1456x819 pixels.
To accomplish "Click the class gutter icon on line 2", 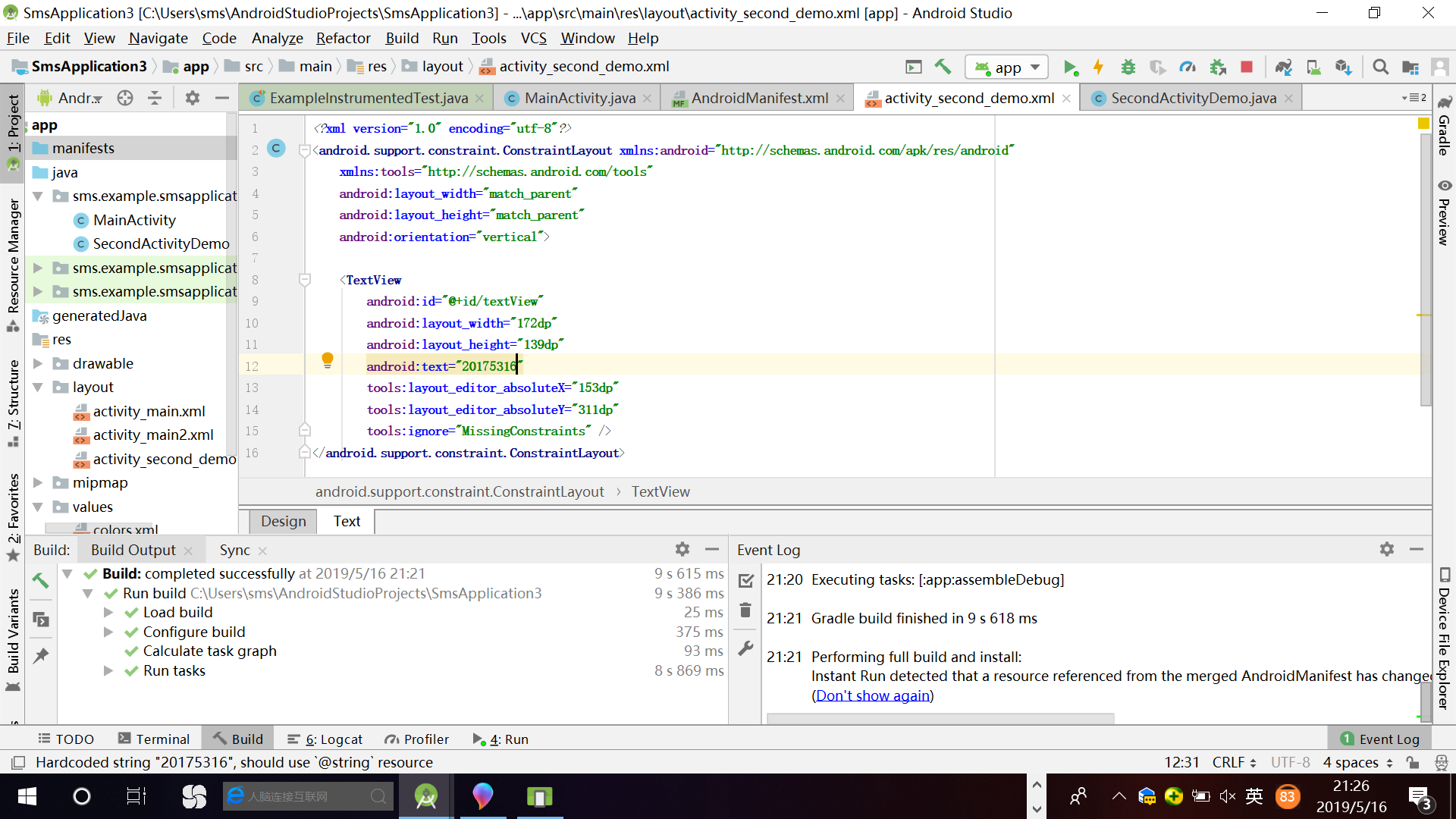I will [x=277, y=149].
